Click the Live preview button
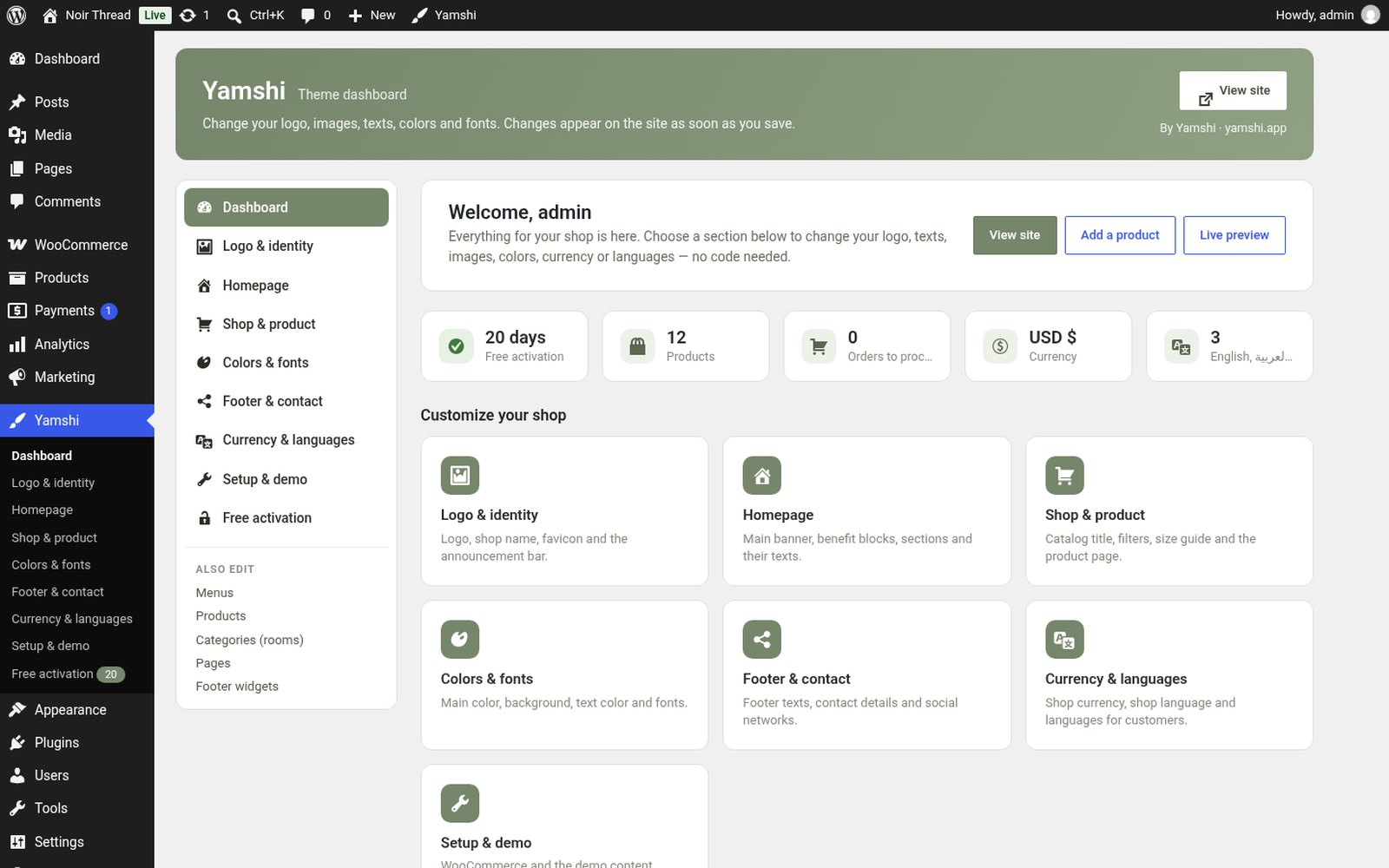 [x=1234, y=235]
